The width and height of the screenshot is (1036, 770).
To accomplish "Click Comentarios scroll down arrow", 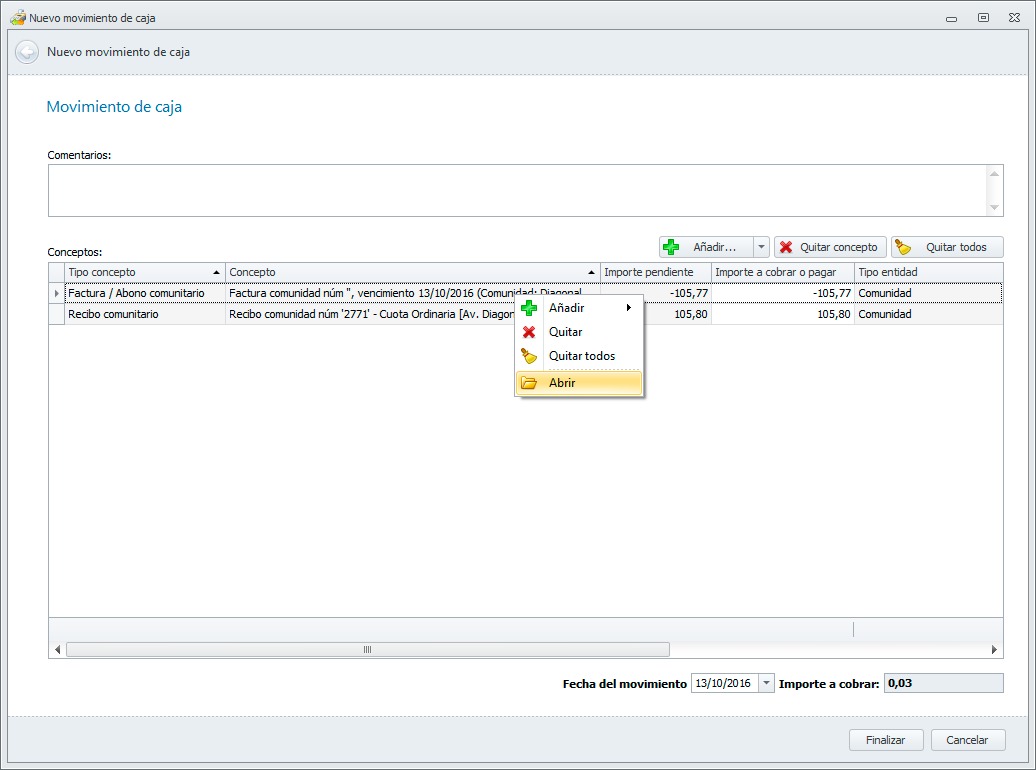I will 994,208.
